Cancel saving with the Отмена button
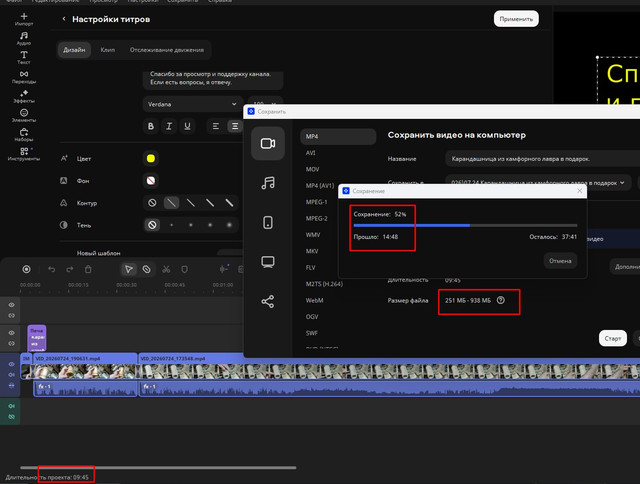 pyautogui.click(x=560, y=261)
